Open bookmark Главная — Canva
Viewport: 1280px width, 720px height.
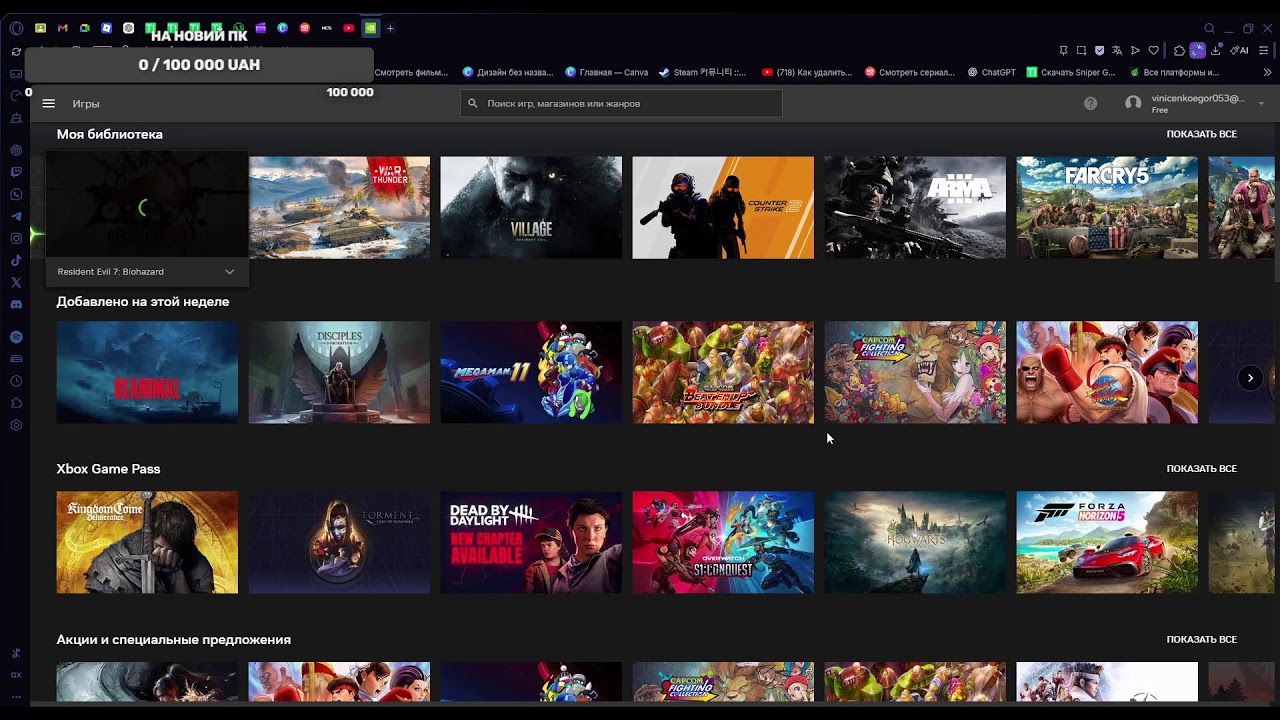click(607, 72)
